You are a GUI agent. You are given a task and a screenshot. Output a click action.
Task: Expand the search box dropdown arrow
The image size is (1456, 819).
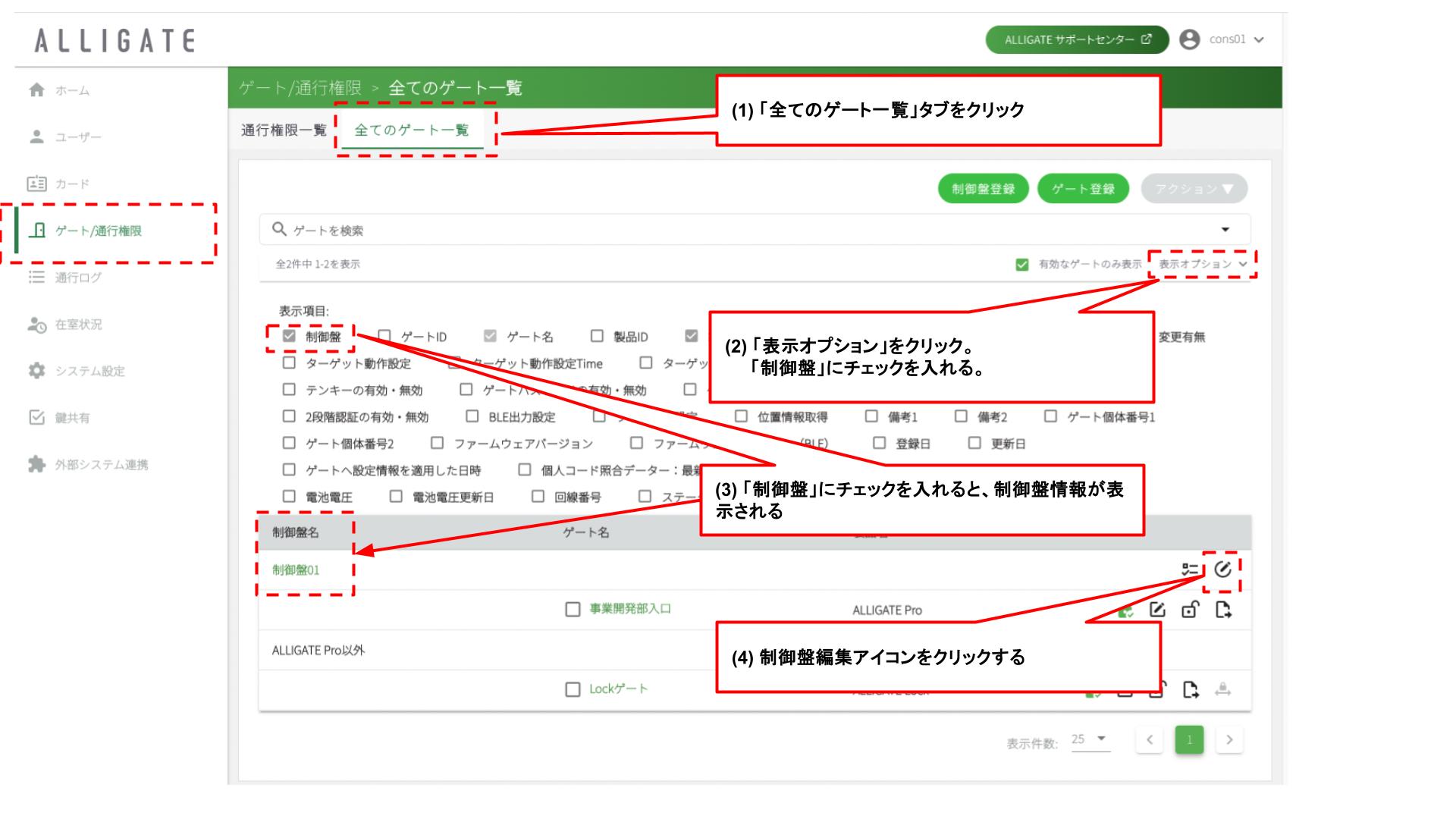(1225, 230)
